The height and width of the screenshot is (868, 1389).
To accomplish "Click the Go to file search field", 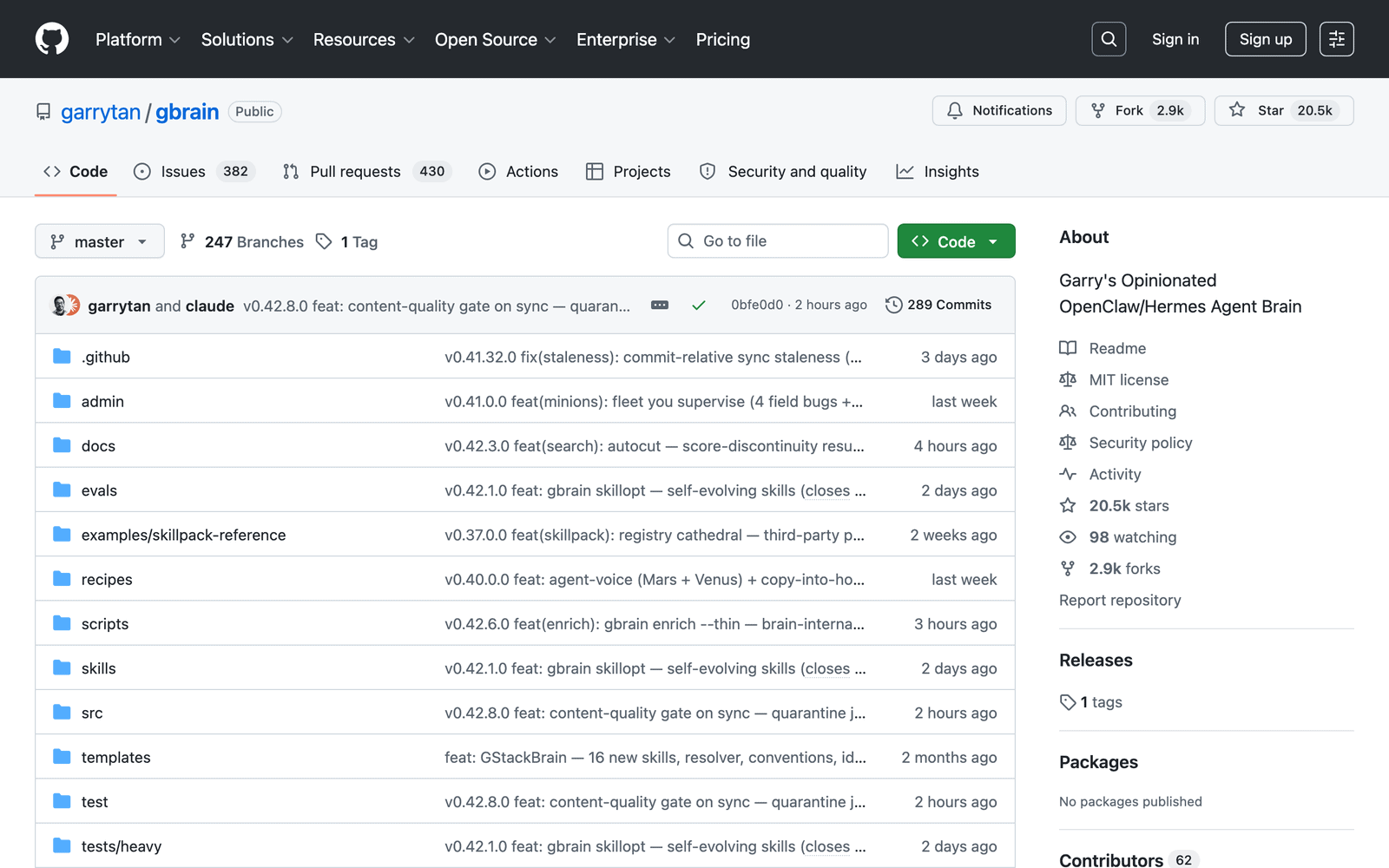I will (778, 241).
